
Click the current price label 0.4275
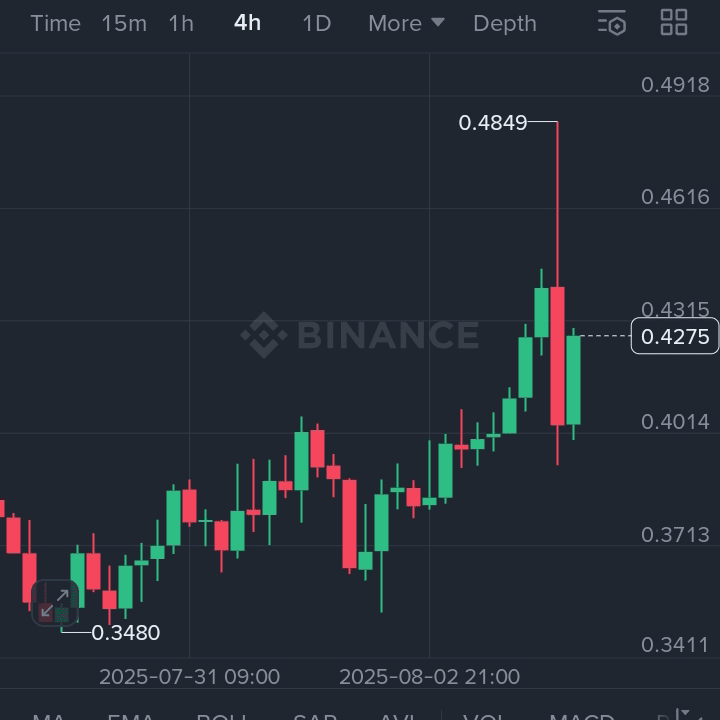click(x=675, y=336)
